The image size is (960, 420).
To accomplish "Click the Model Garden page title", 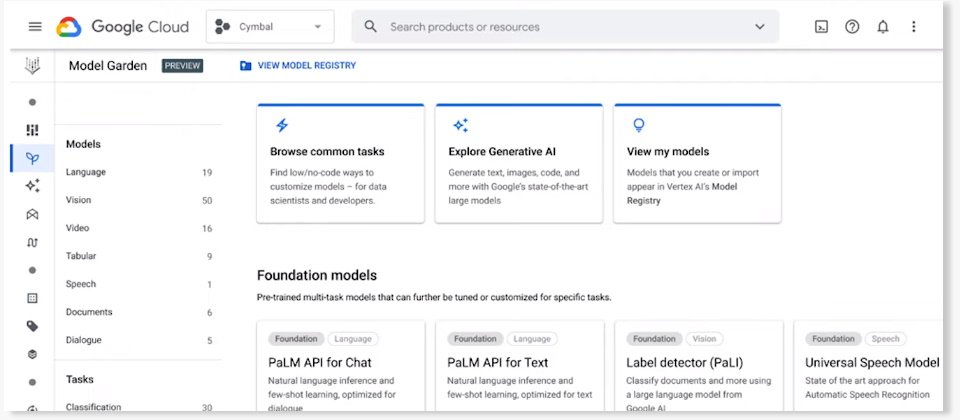I will 108,66.
